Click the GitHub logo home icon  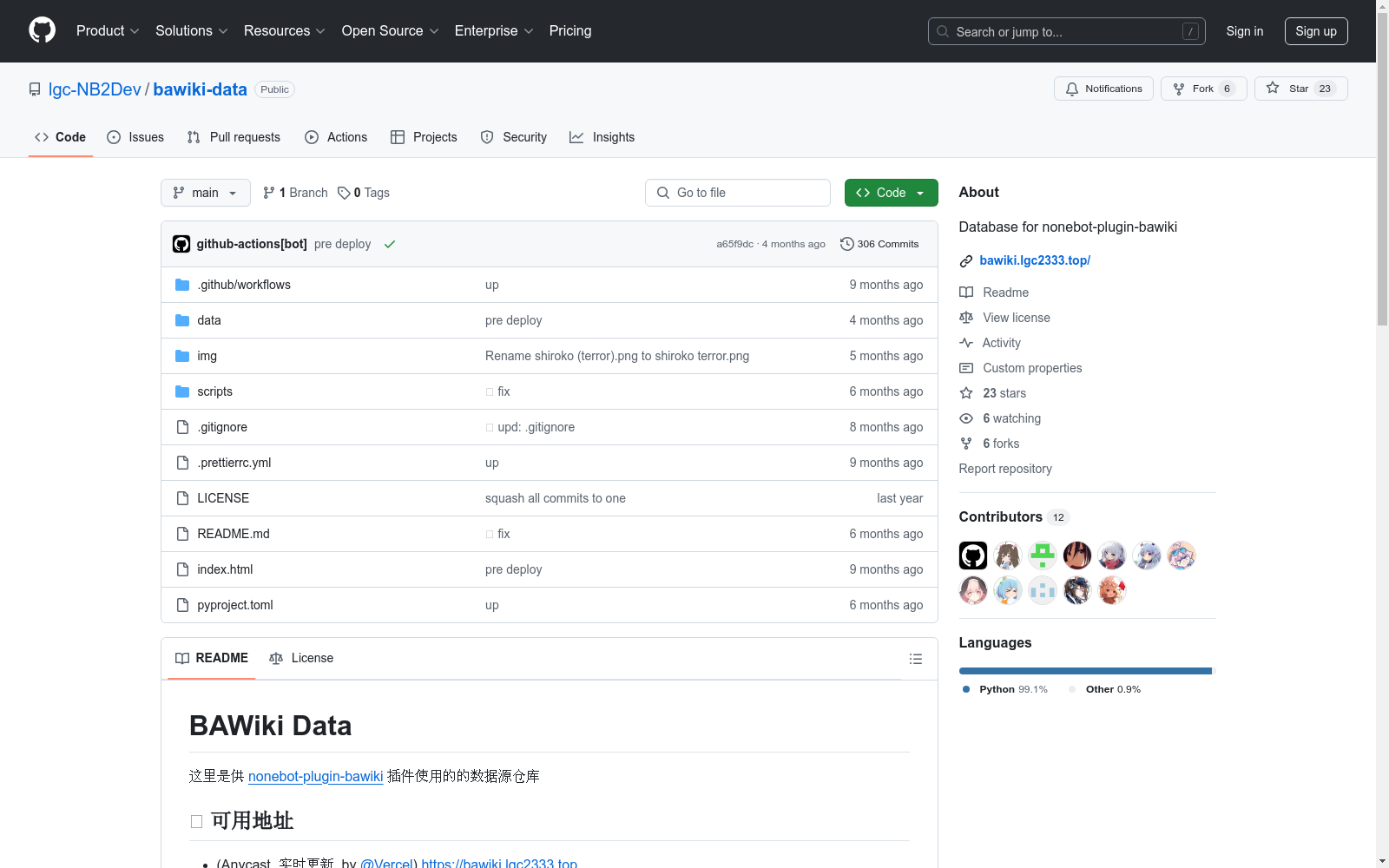42,30
